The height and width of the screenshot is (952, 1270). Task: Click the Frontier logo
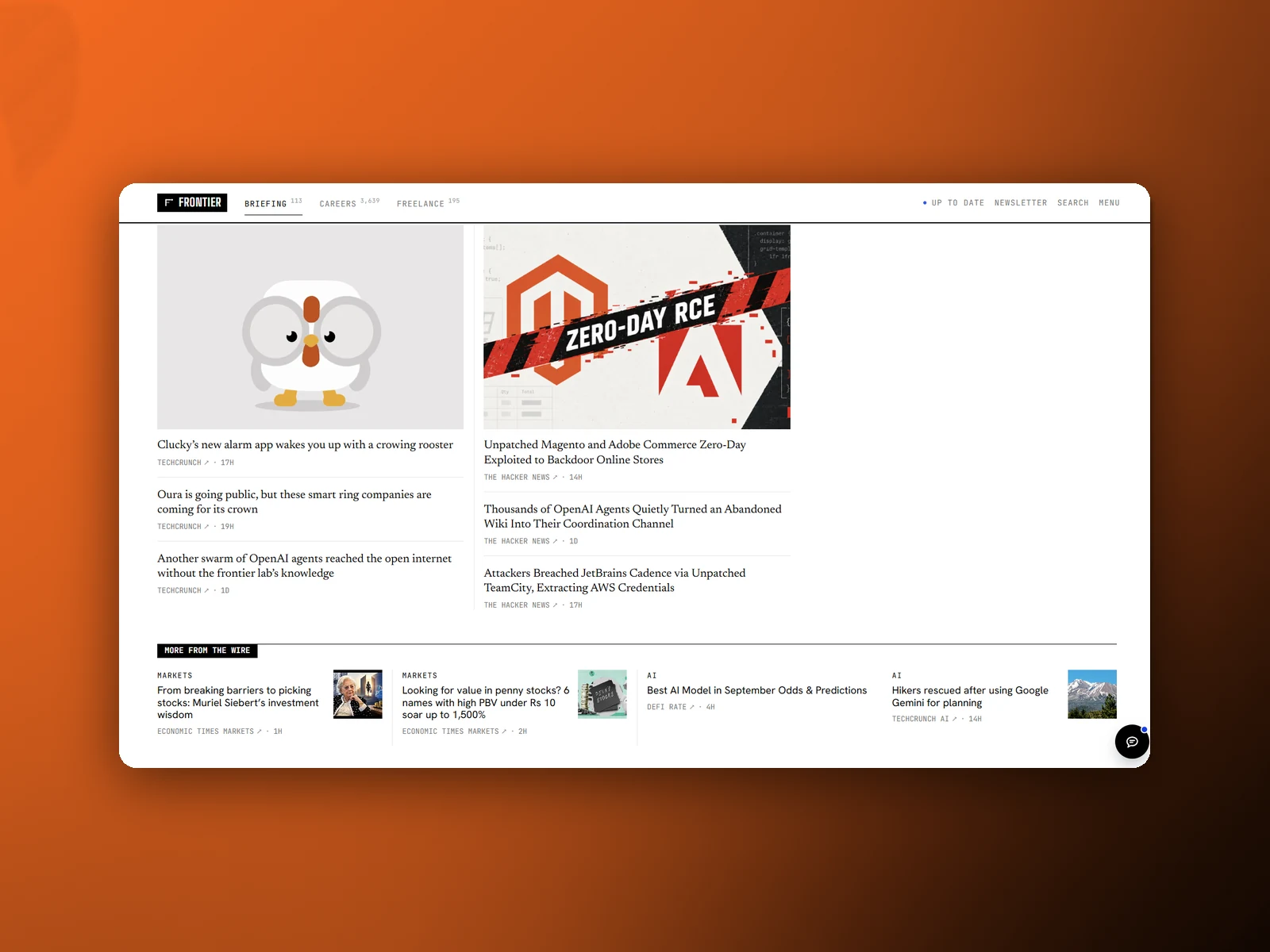coord(192,202)
